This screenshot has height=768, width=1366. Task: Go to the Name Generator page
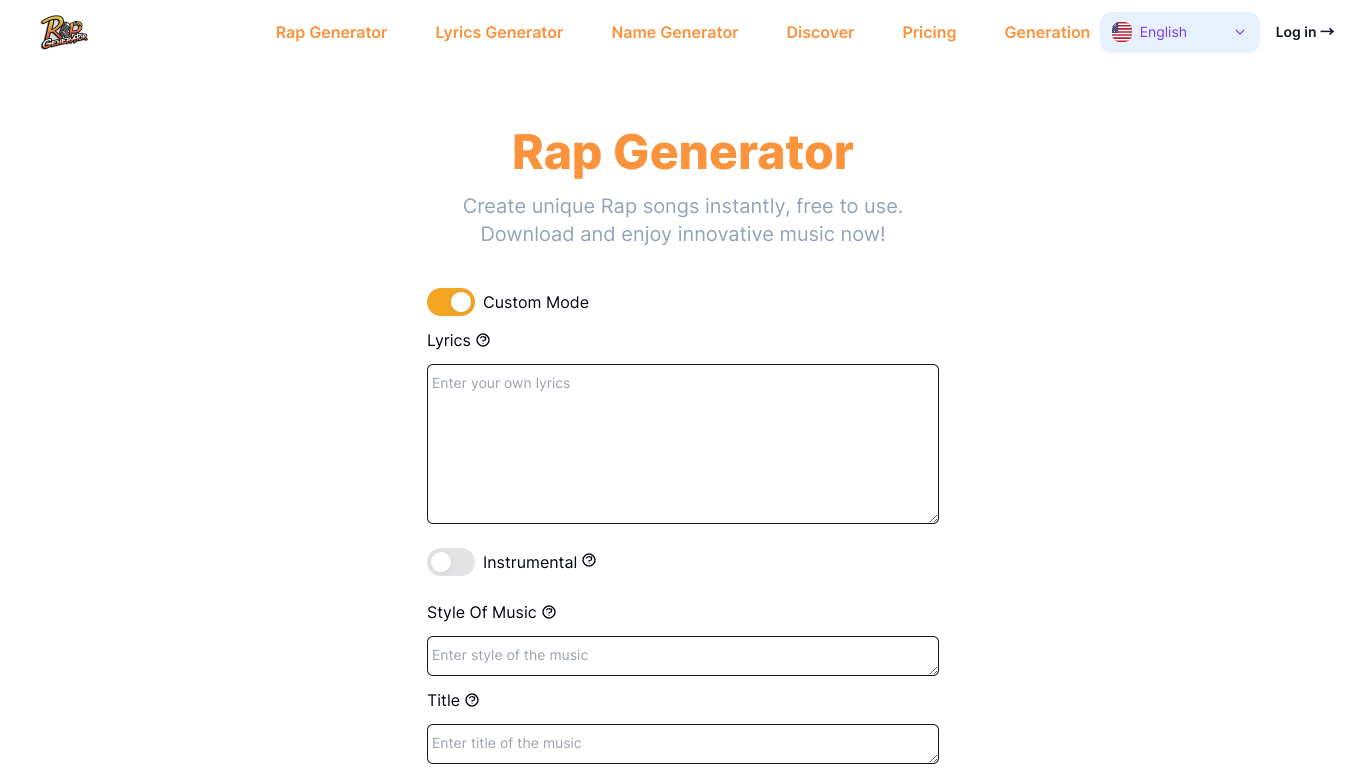[x=675, y=32]
